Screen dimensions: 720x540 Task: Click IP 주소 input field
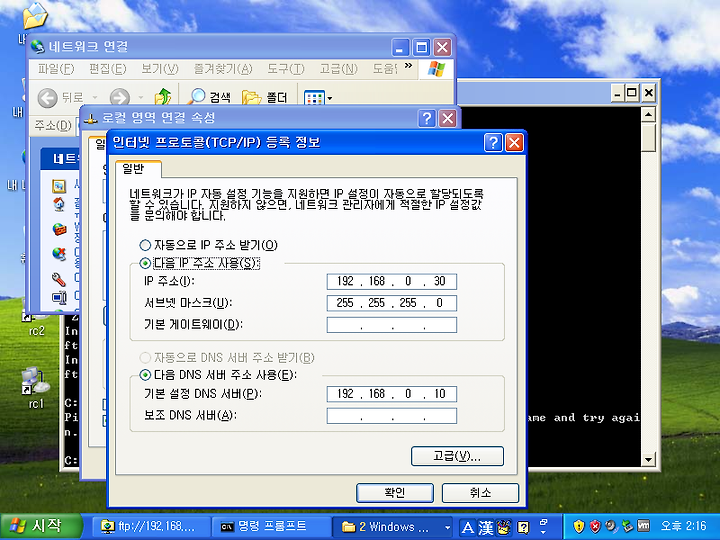tap(392, 281)
